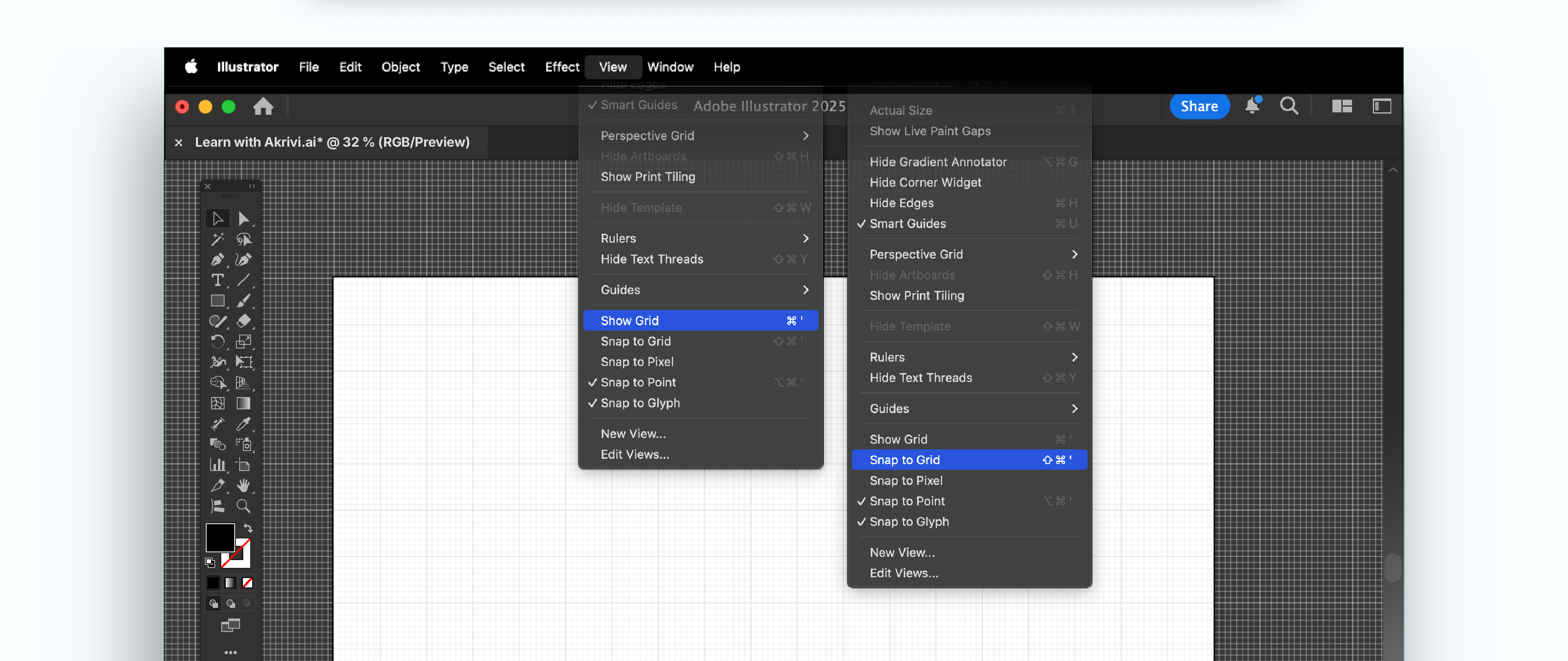Toggle Snap to Point in left menu
Screen dimensions: 1568x661
tap(701, 383)
